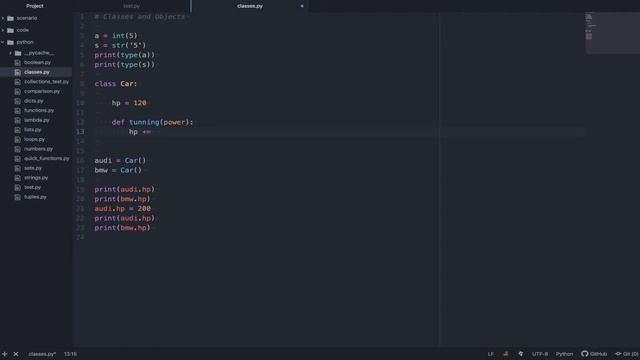Click classes.py* file name in status bar
640x360 pixels.
pyautogui.click(x=42, y=354)
